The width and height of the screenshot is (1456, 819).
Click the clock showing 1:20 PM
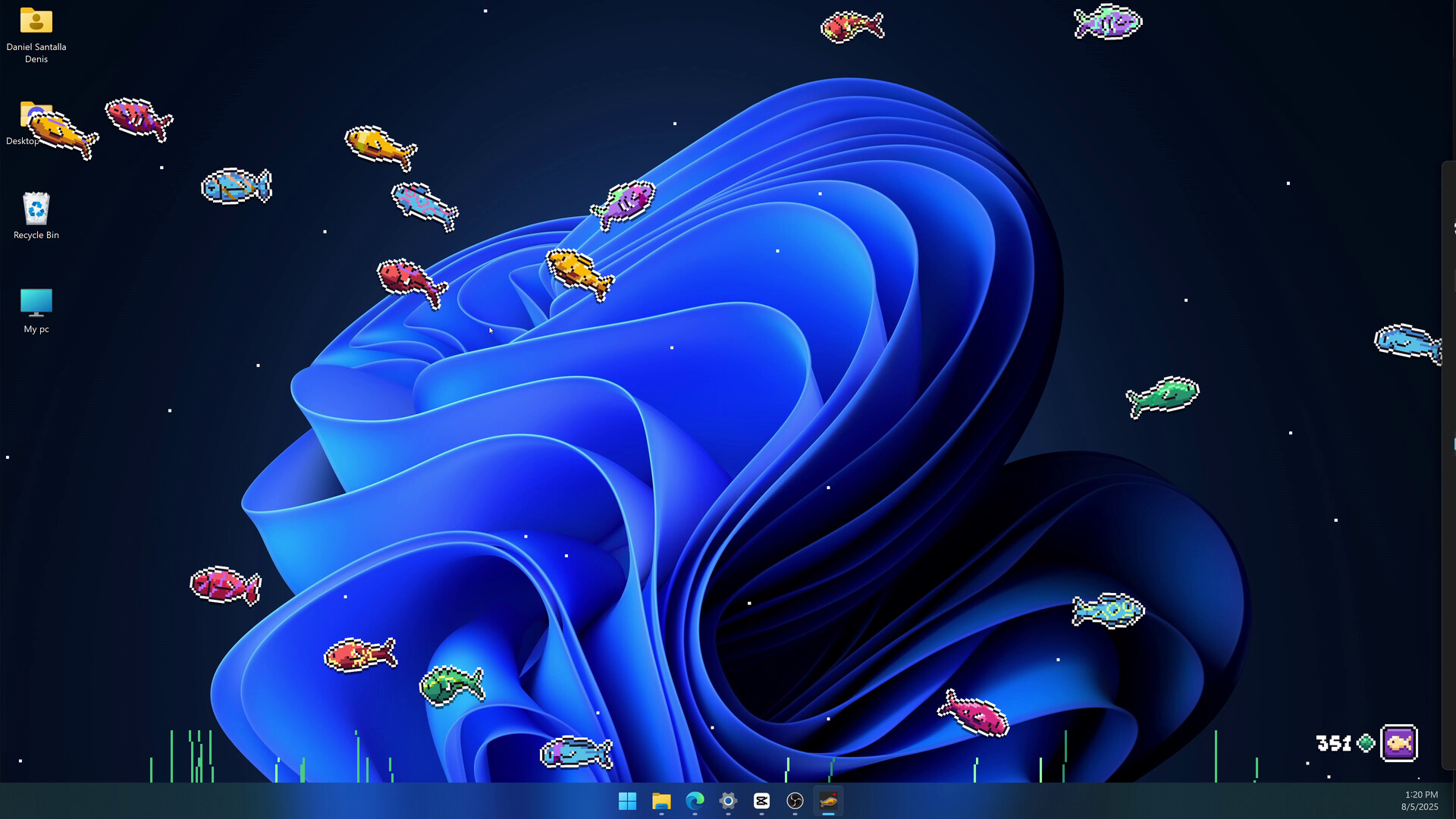pyautogui.click(x=1420, y=795)
